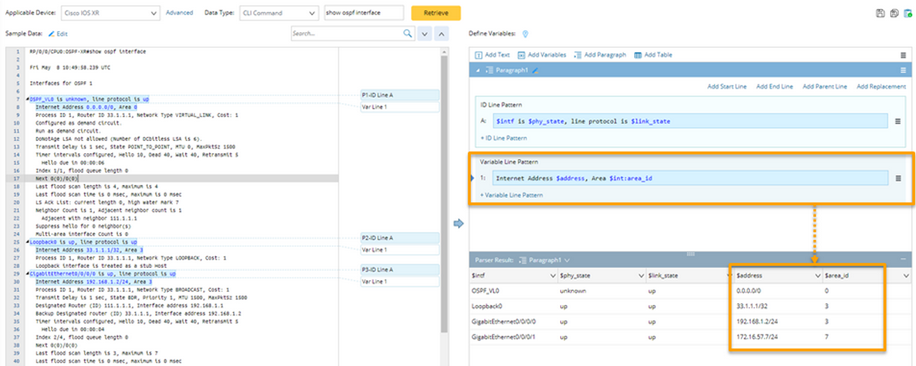Open the menu icon beside Variable Line Pattern 1
The width and height of the screenshot is (916, 366).
(898, 178)
